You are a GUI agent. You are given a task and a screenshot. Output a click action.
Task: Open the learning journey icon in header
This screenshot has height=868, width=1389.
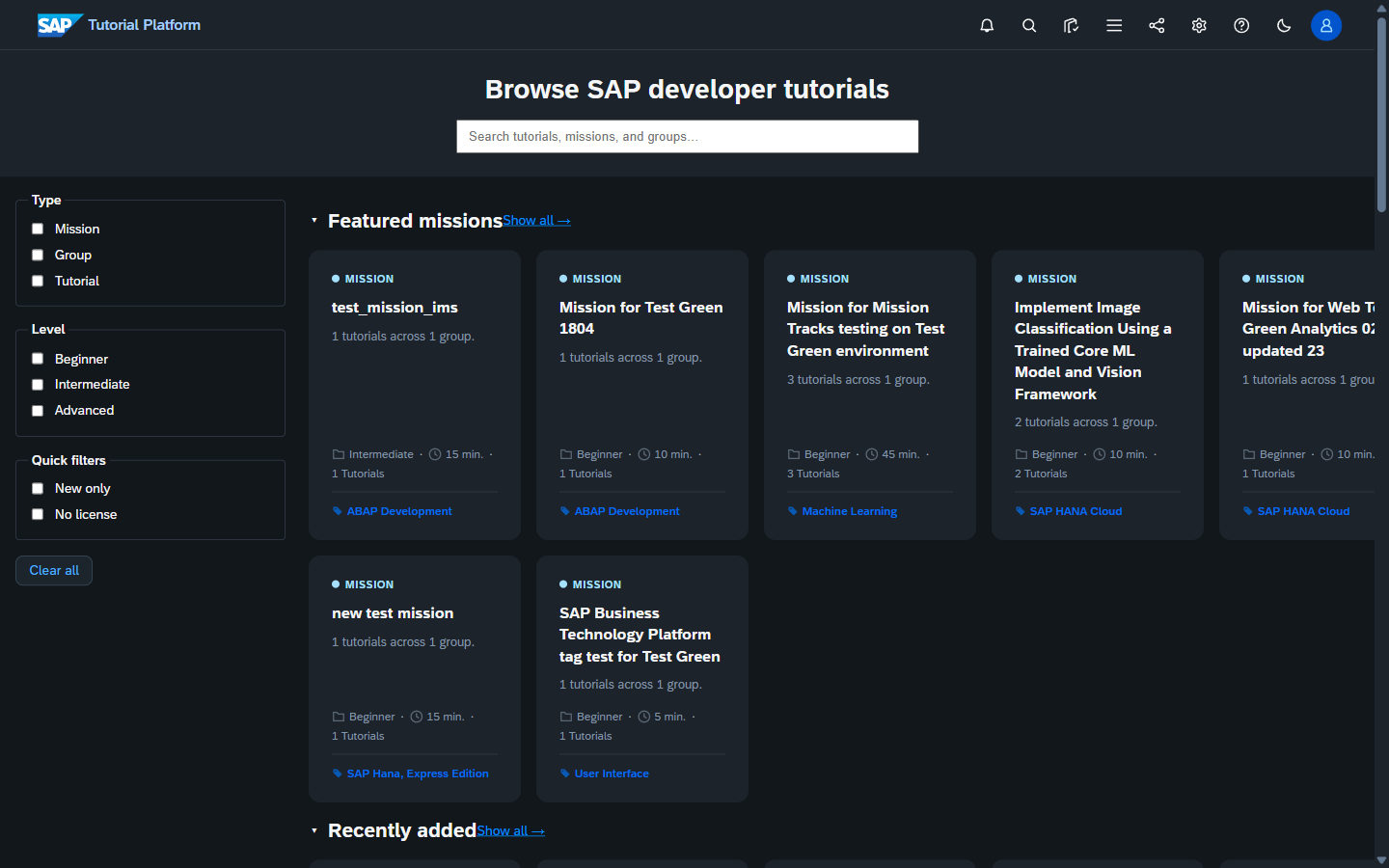1072,25
